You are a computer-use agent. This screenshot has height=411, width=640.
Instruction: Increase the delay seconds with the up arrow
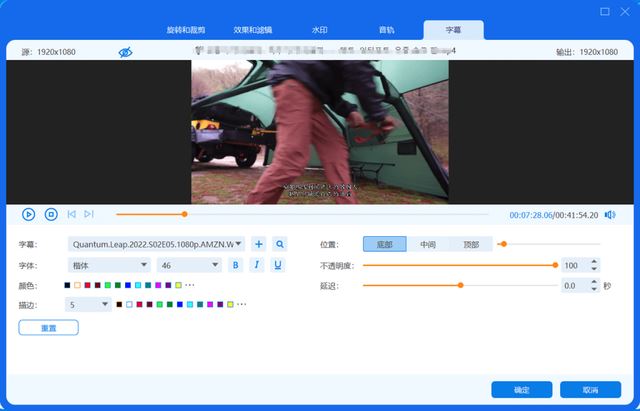click(594, 282)
